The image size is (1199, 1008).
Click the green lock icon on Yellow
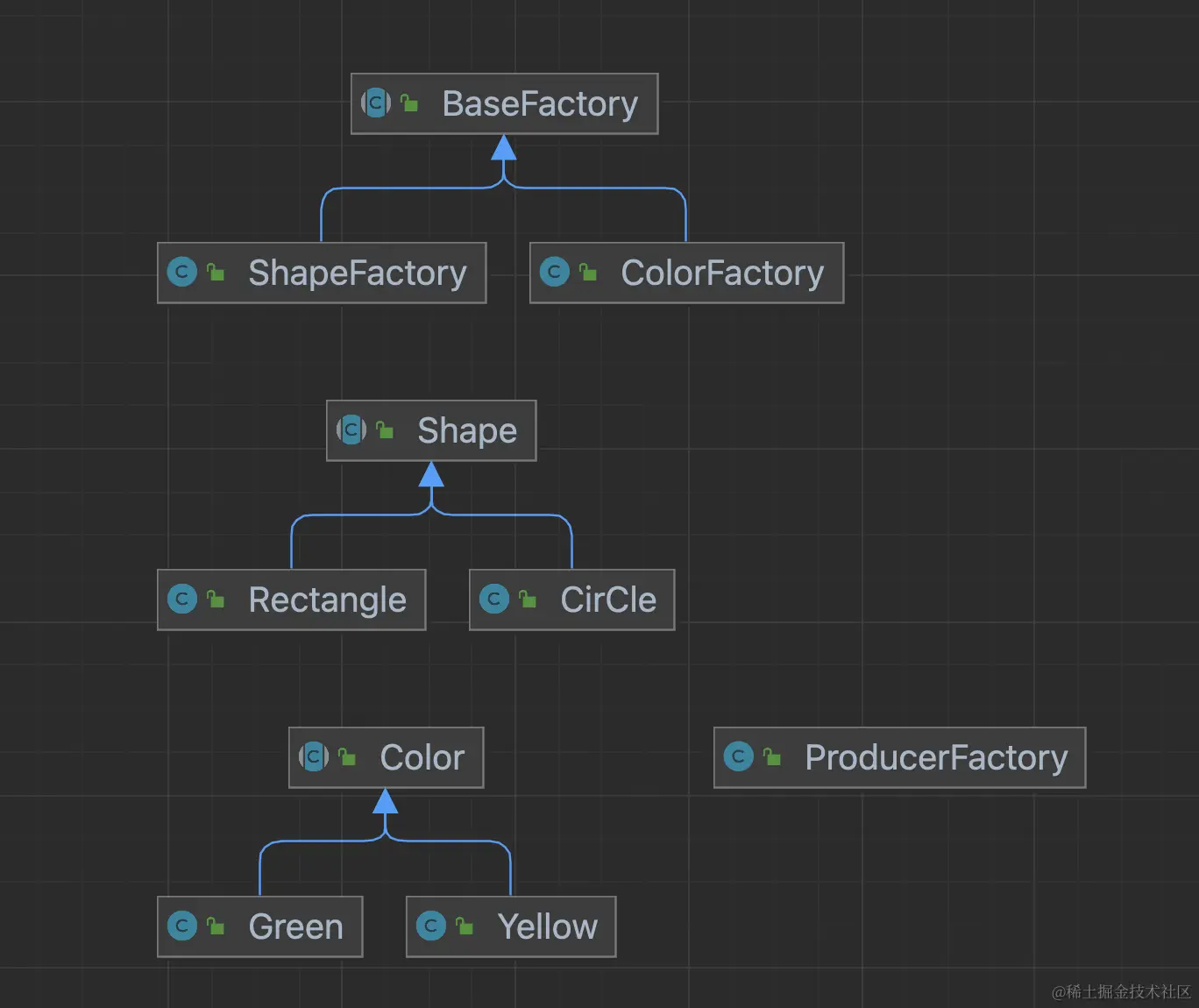click(465, 926)
